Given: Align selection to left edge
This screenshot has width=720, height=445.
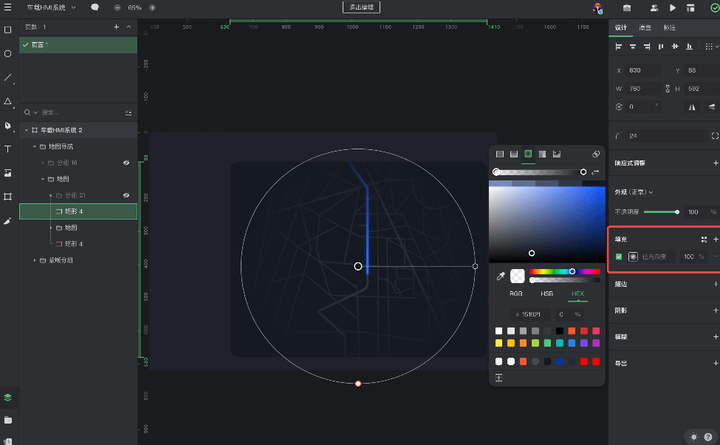Looking at the screenshot, I should click(619, 46).
